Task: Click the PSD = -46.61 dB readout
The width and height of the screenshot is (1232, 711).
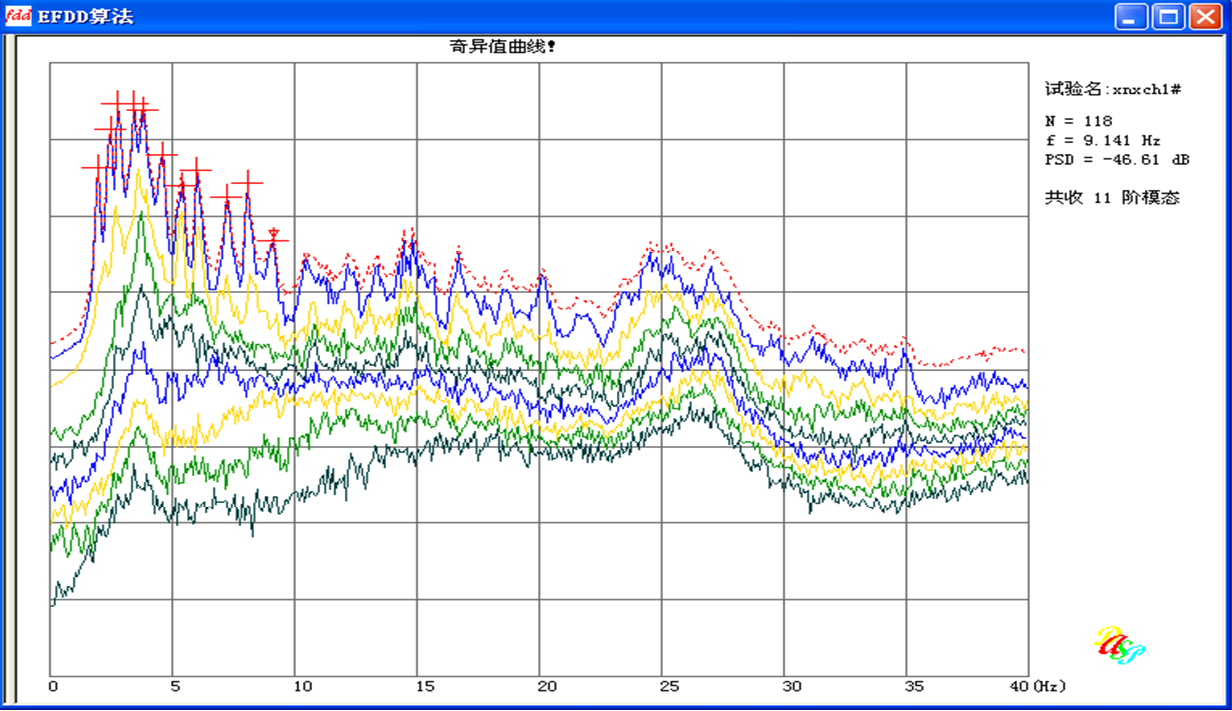Action: [1117, 159]
